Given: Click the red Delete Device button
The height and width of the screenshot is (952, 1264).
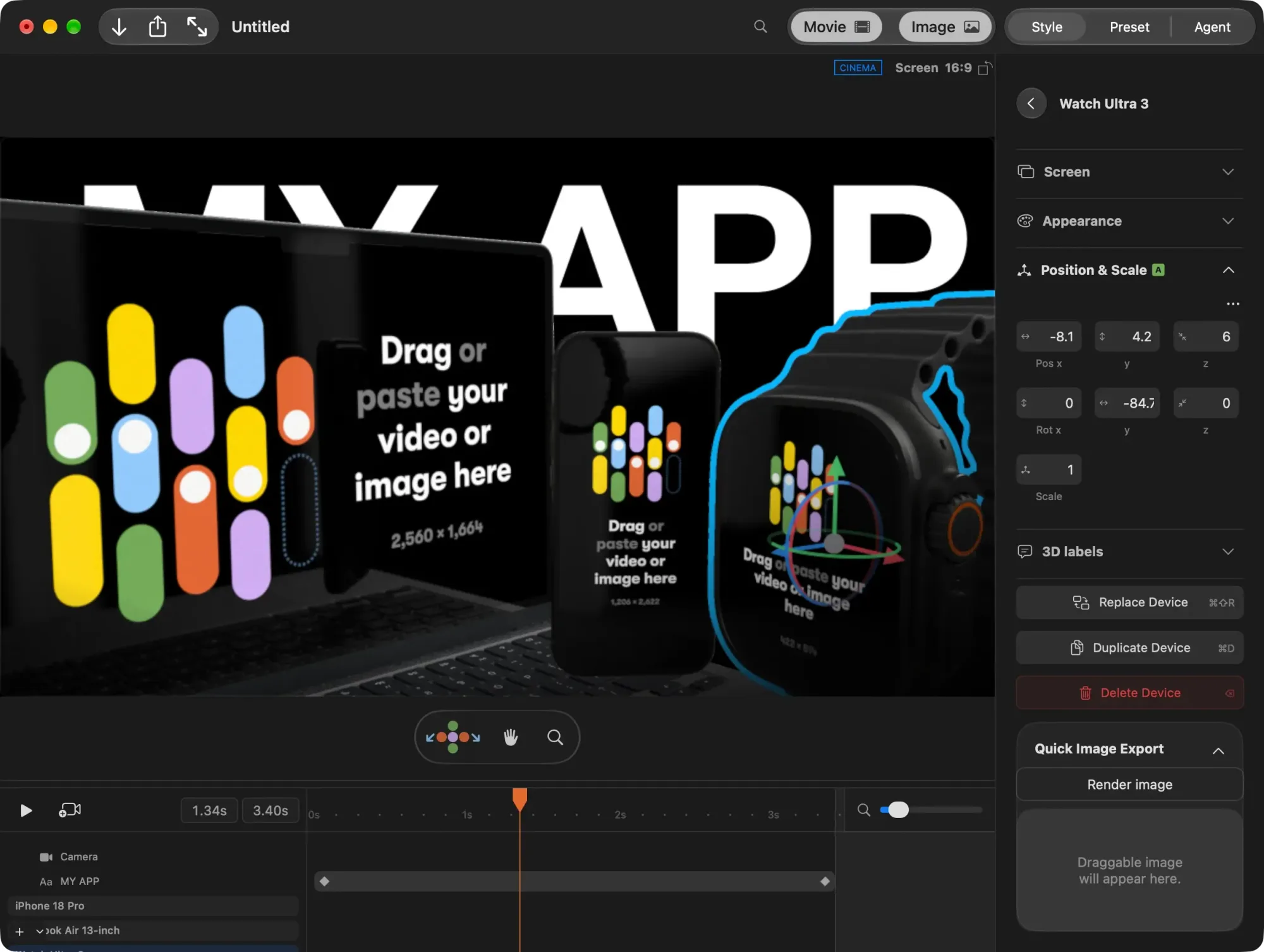Looking at the screenshot, I should (1129, 693).
